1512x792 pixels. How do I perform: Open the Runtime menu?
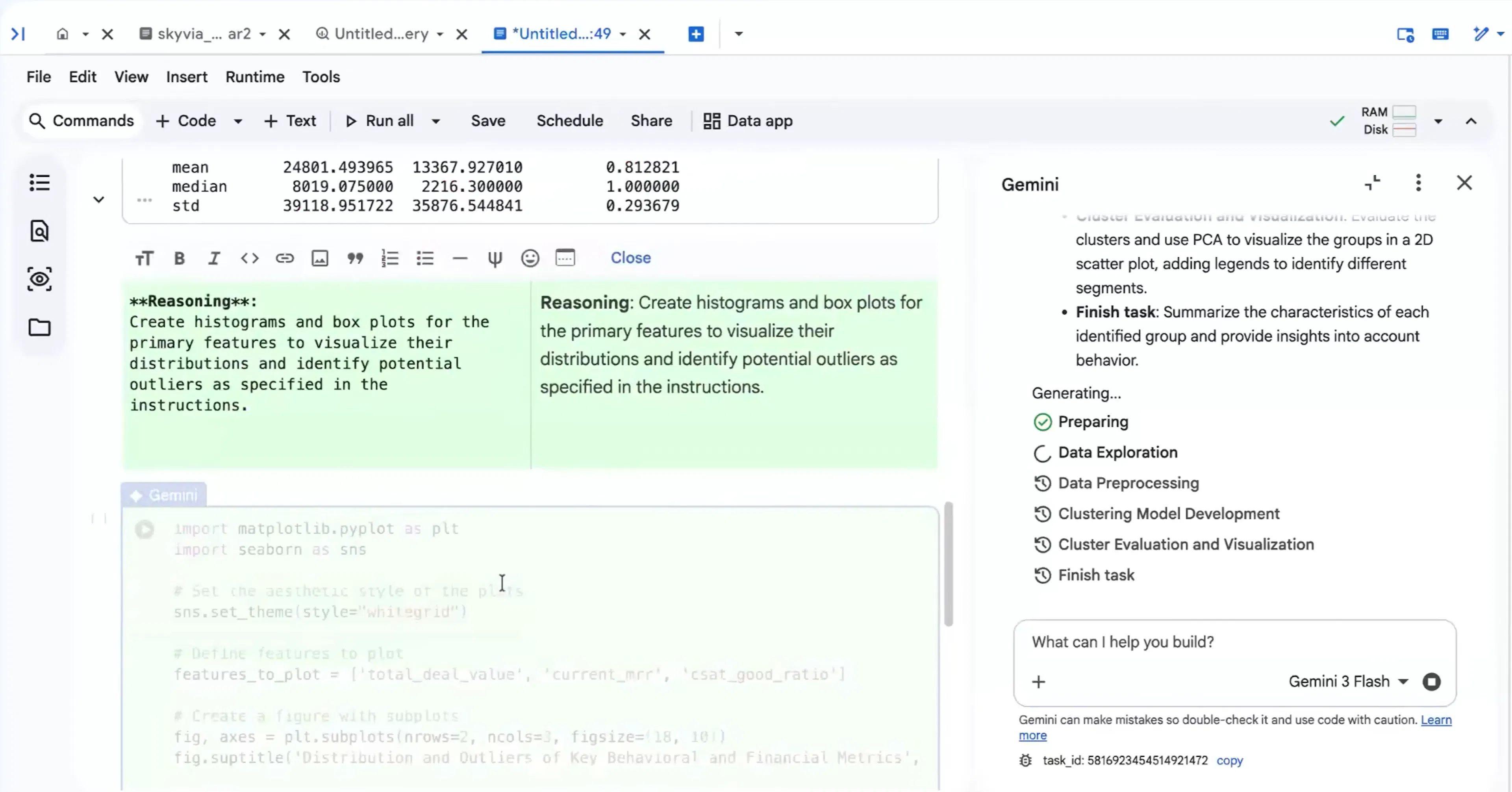255,77
